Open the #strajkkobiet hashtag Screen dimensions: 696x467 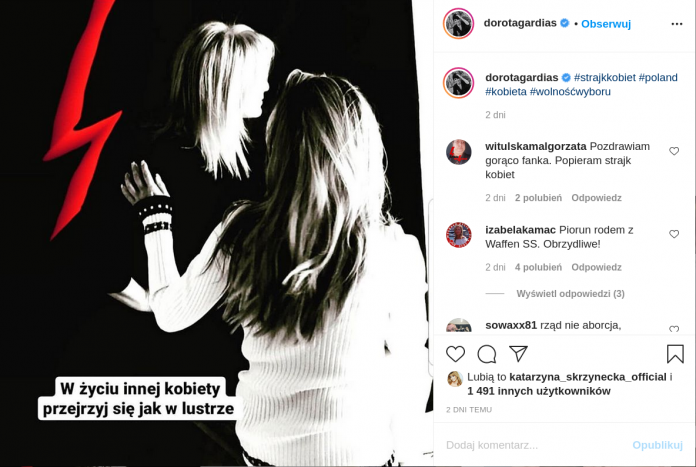pos(605,78)
